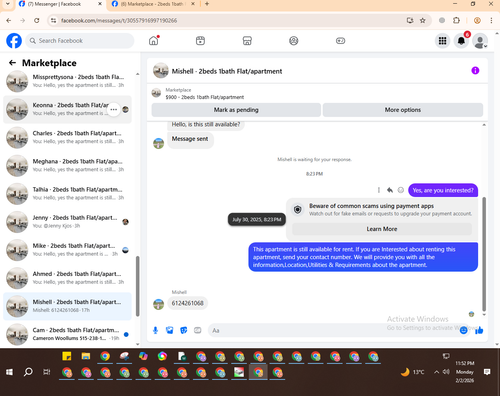The height and width of the screenshot is (396, 500).
Task: Open the Gaming icon in top navigation
Action: [340, 41]
